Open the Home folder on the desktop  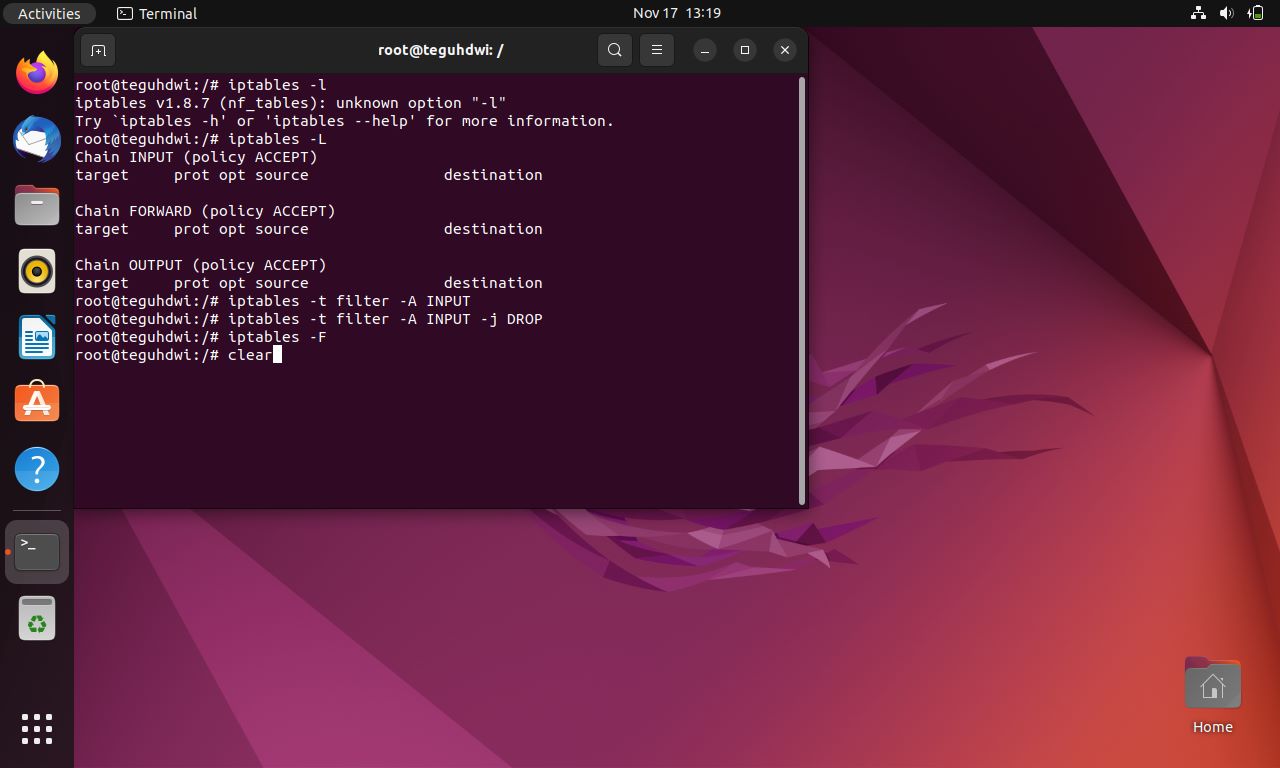pyautogui.click(x=1212, y=696)
